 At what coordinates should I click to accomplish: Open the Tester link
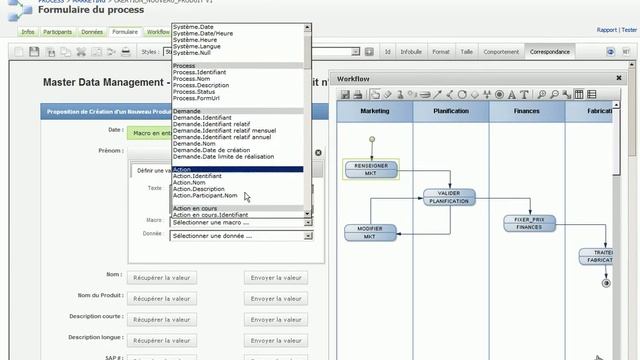tap(629, 30)
